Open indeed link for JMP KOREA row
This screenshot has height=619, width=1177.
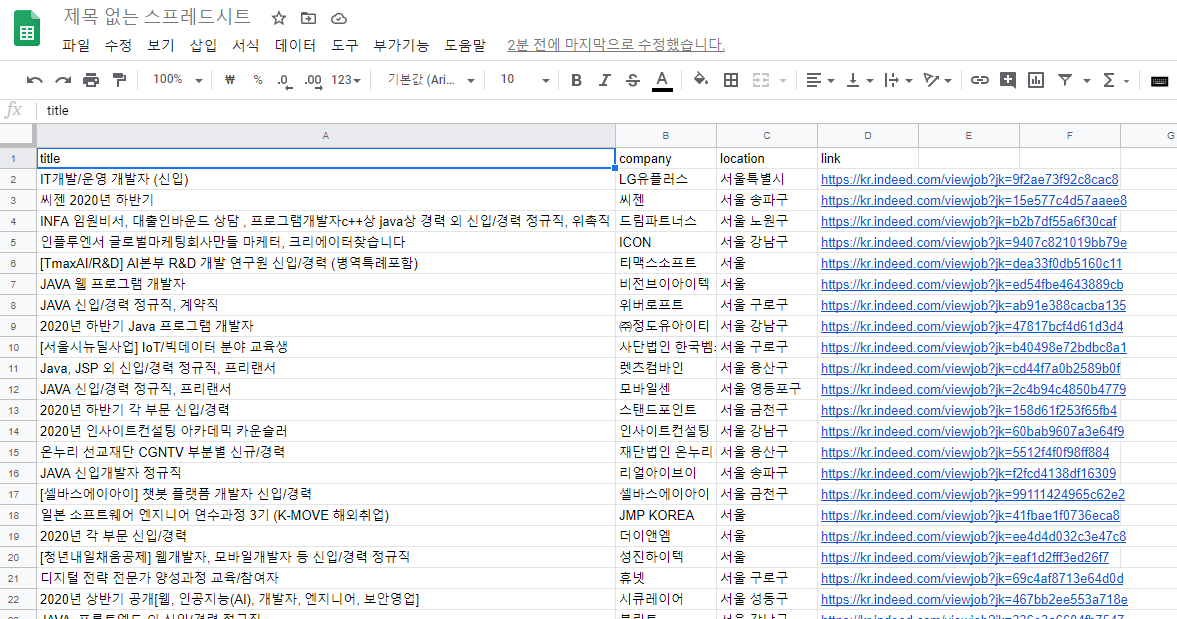click(970, 515)
